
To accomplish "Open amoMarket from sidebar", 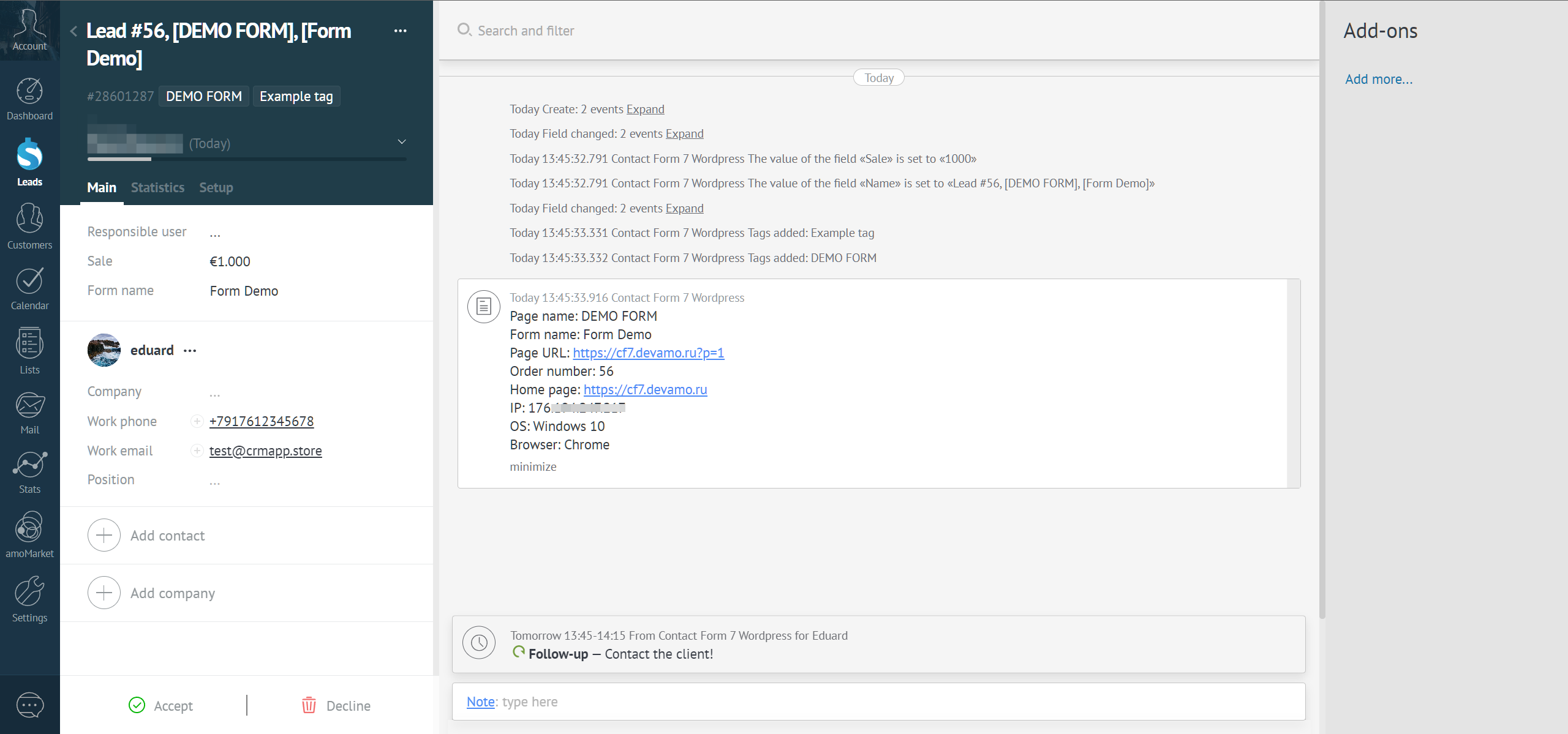I will [x=29, y=533].
